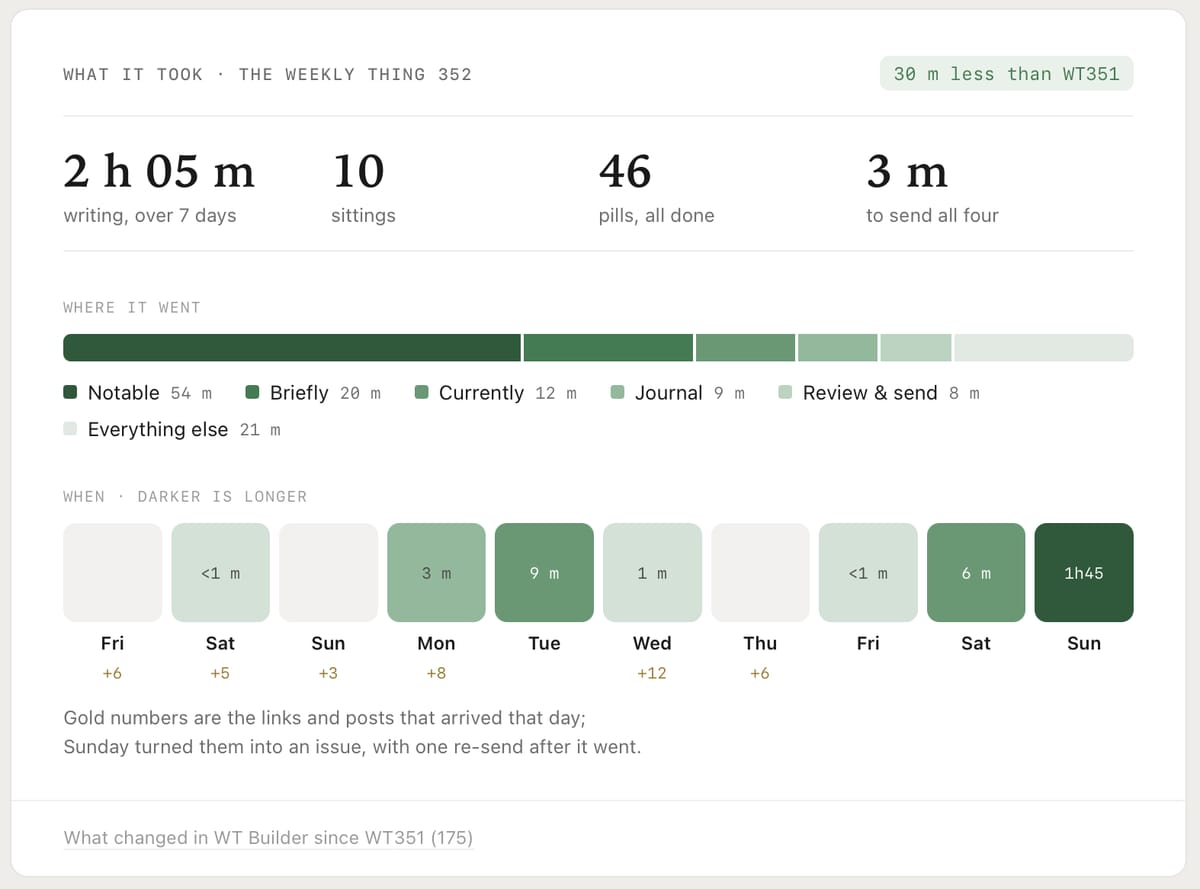This screenshot has height=889, width=1200.
Task: Click the '+12' gold number under Wed
Action: pos(652,673)
